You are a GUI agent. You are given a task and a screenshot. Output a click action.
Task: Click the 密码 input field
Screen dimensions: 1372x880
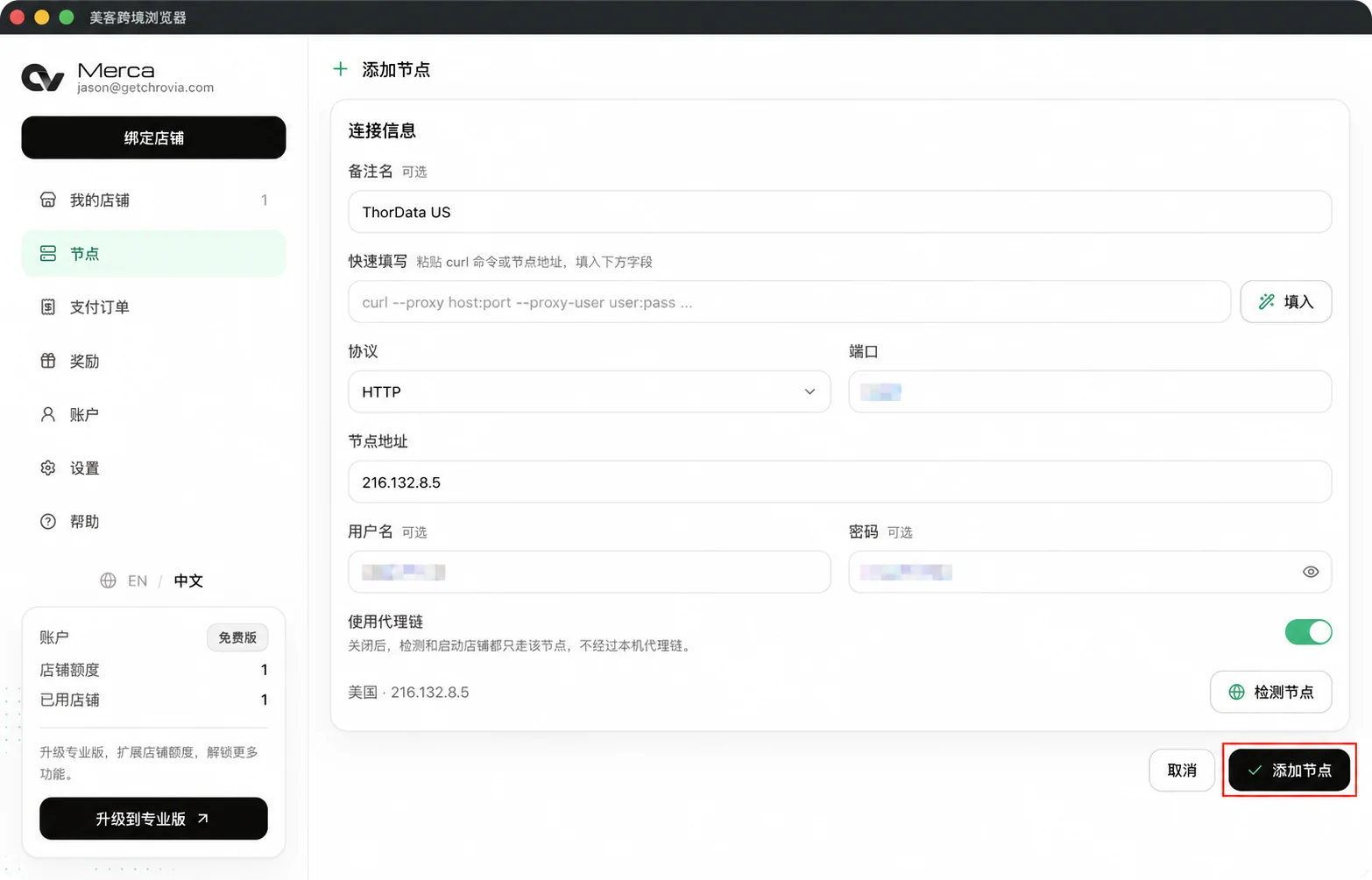[x=1090, y=572]
